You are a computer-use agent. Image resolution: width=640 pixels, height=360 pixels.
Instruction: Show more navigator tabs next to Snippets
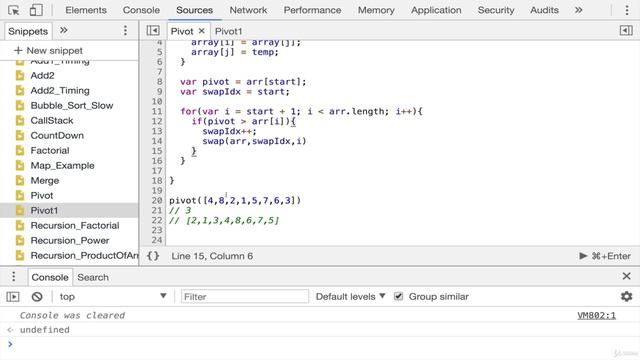pyautogui.click(x=64, y=30)
